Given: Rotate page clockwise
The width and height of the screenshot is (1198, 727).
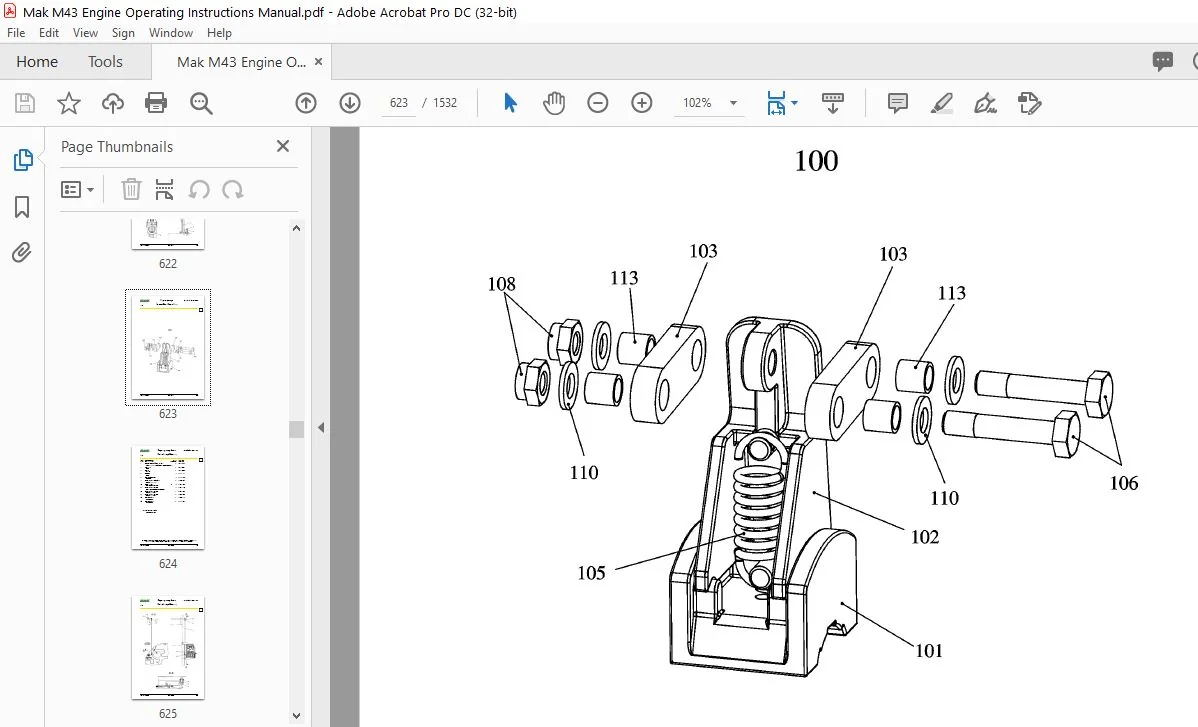Looking at the screenshot, I should [x=232, y=189].
